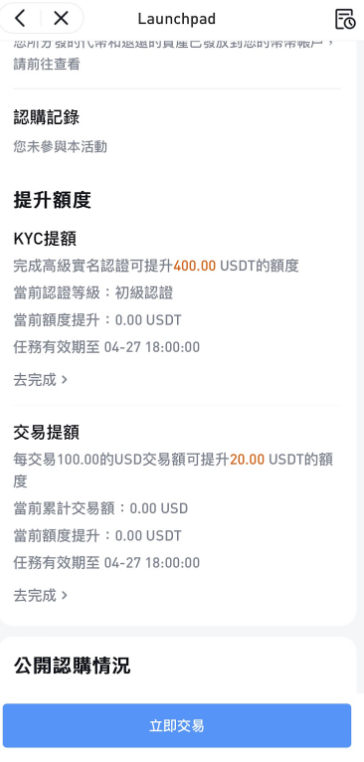Click 去完成 under KYC提額
This screenshot has height=762, width=364.
coord(35,380)
